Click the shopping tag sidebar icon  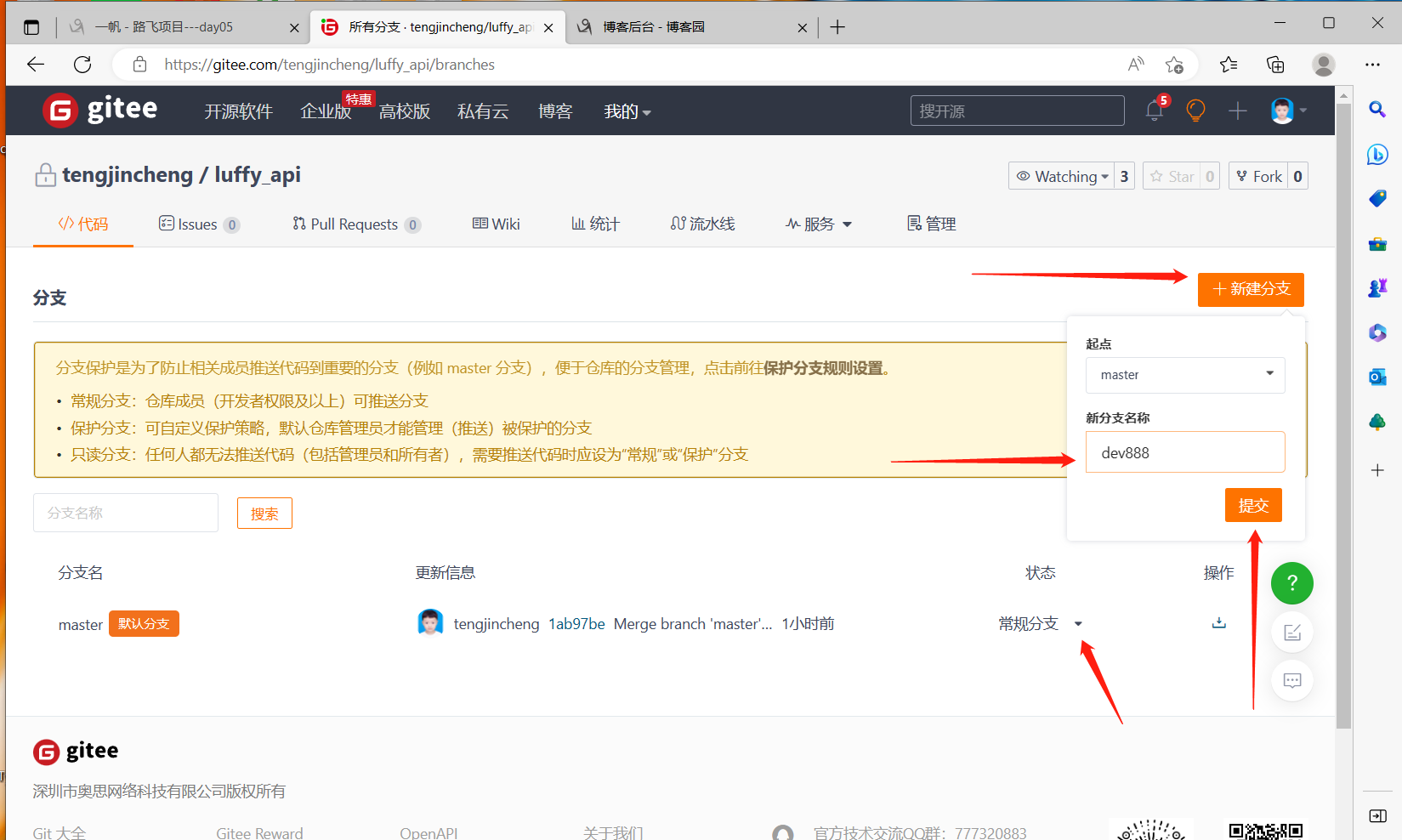pyautogui.click(x=1377, y=198)
